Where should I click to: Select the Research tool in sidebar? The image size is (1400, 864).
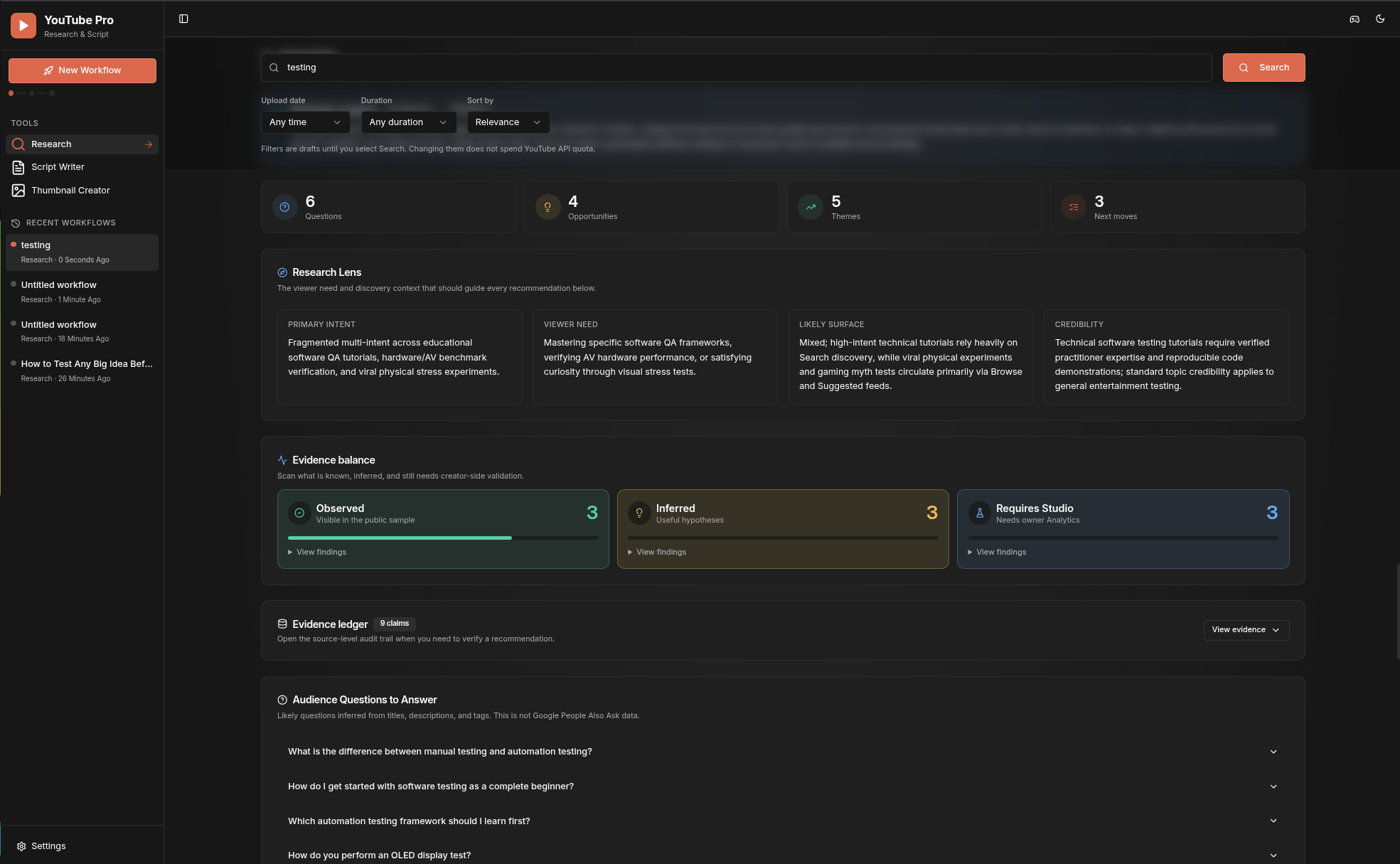point(82,144)
